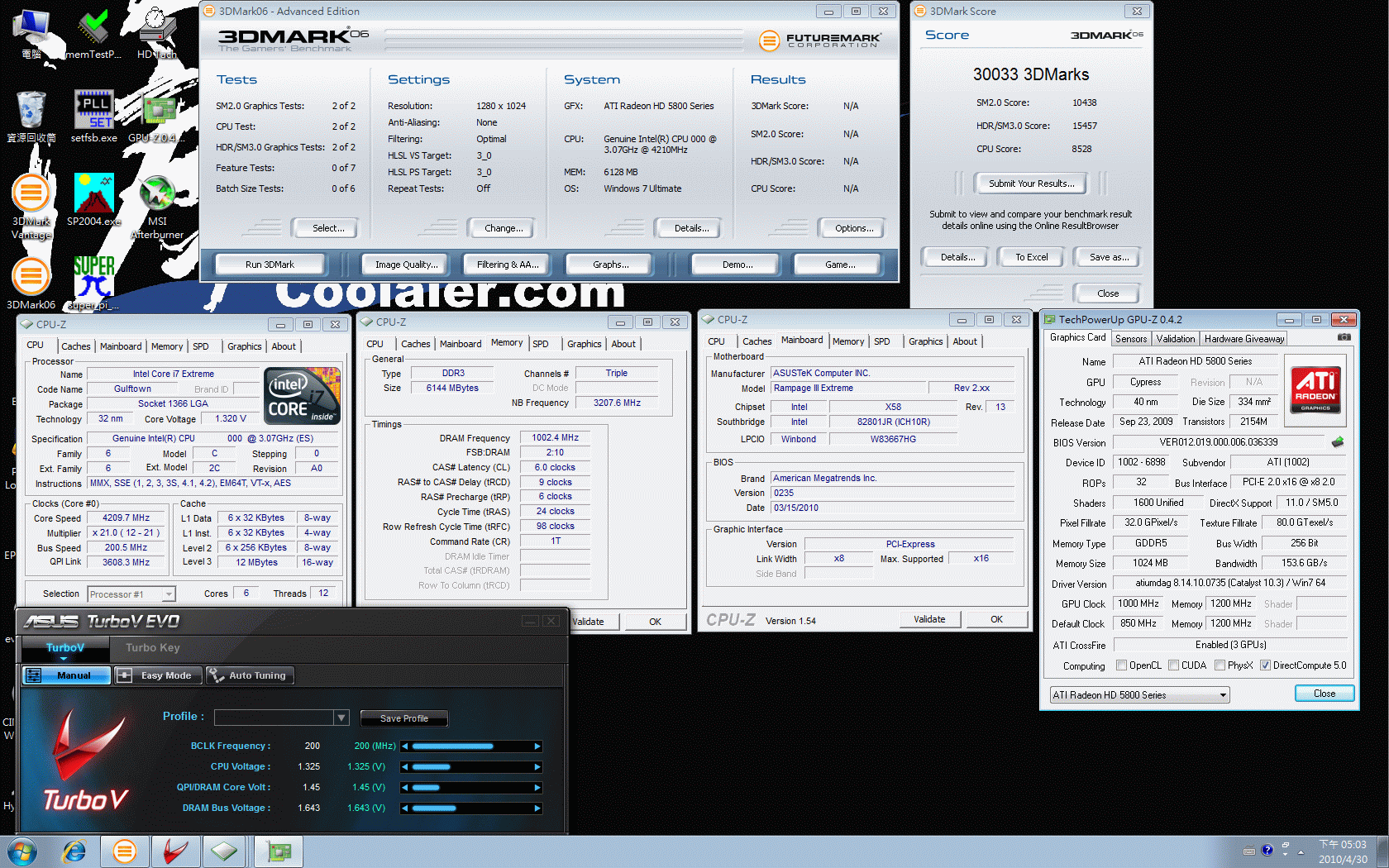1389x868 pixels.
Task: Click Save Profile in TurboV
Action: (403, 718)
